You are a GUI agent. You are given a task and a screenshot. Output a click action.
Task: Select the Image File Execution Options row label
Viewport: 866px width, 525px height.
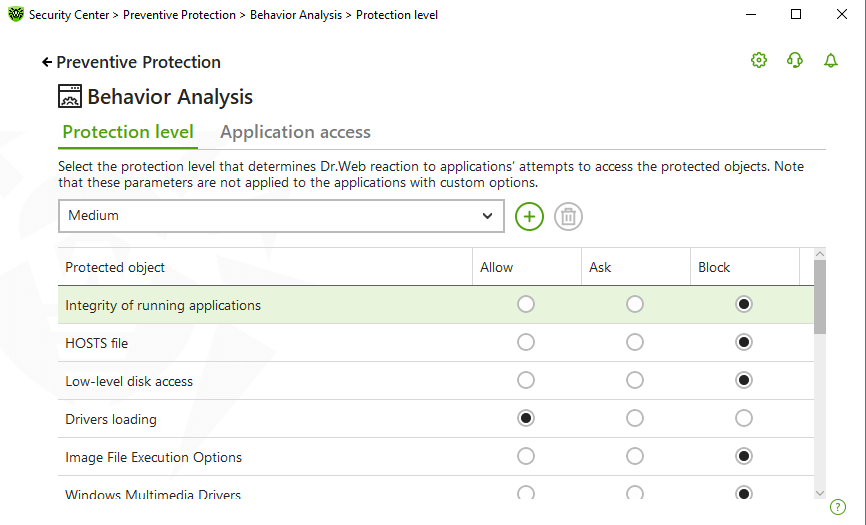point(154,458)
